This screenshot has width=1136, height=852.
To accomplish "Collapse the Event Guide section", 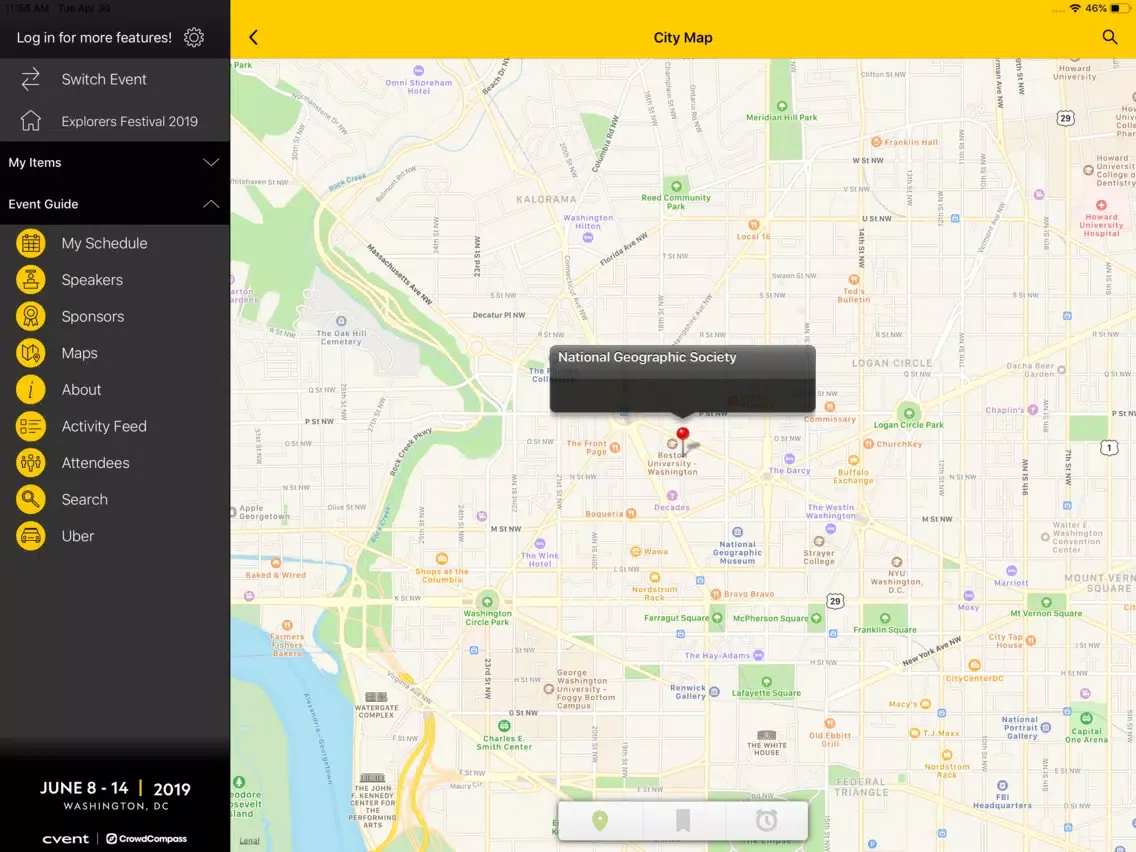I will click(114, 204).
